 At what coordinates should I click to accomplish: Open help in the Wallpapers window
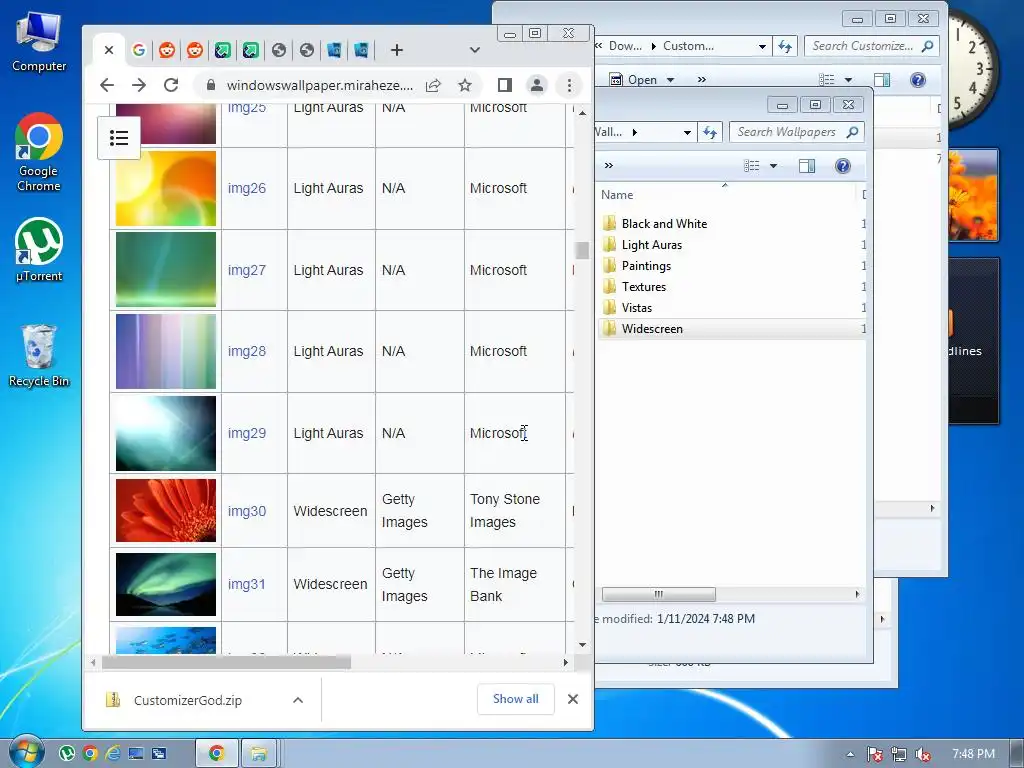[843, 166]
